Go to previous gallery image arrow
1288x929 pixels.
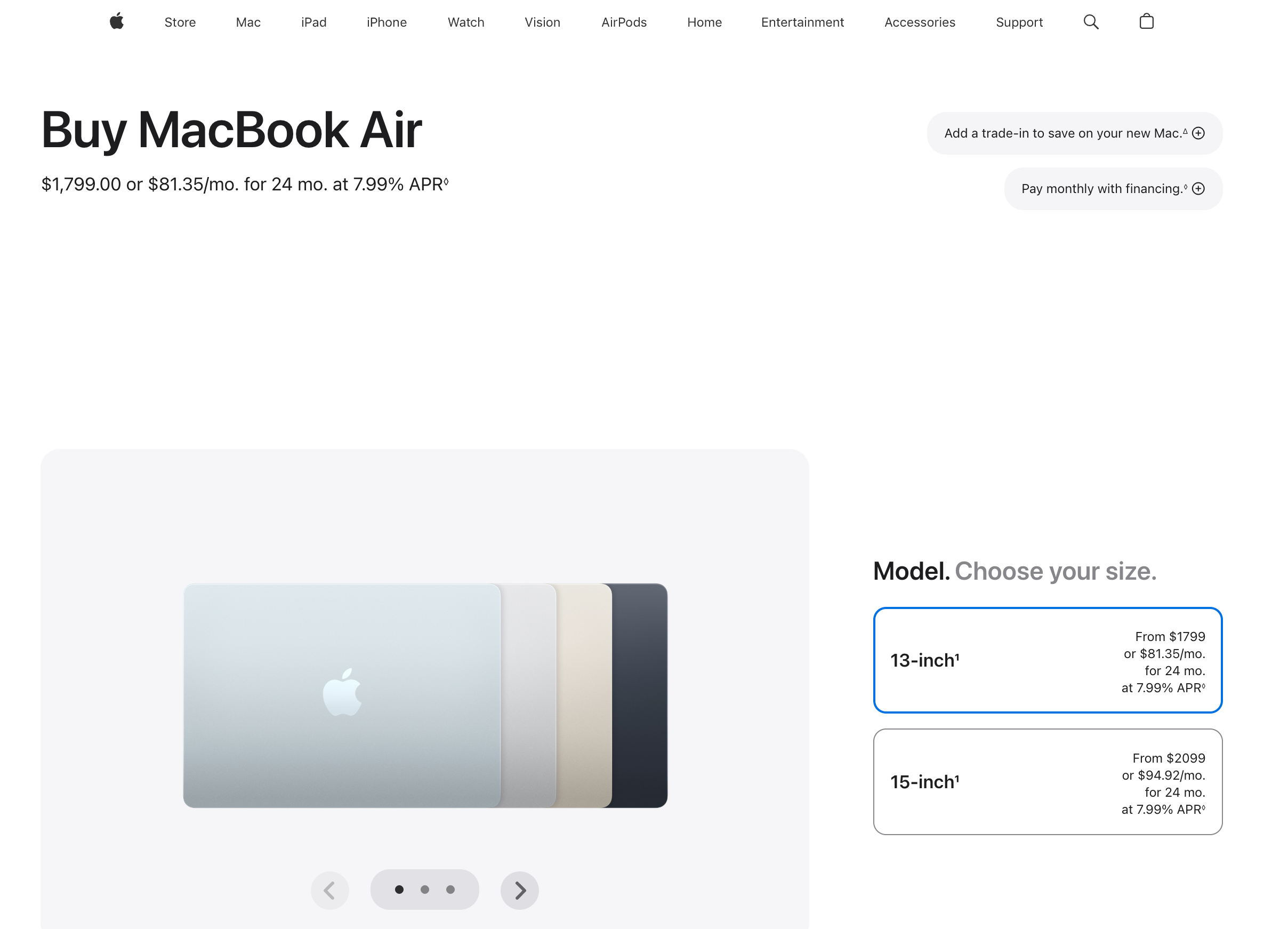pos(330,891)
